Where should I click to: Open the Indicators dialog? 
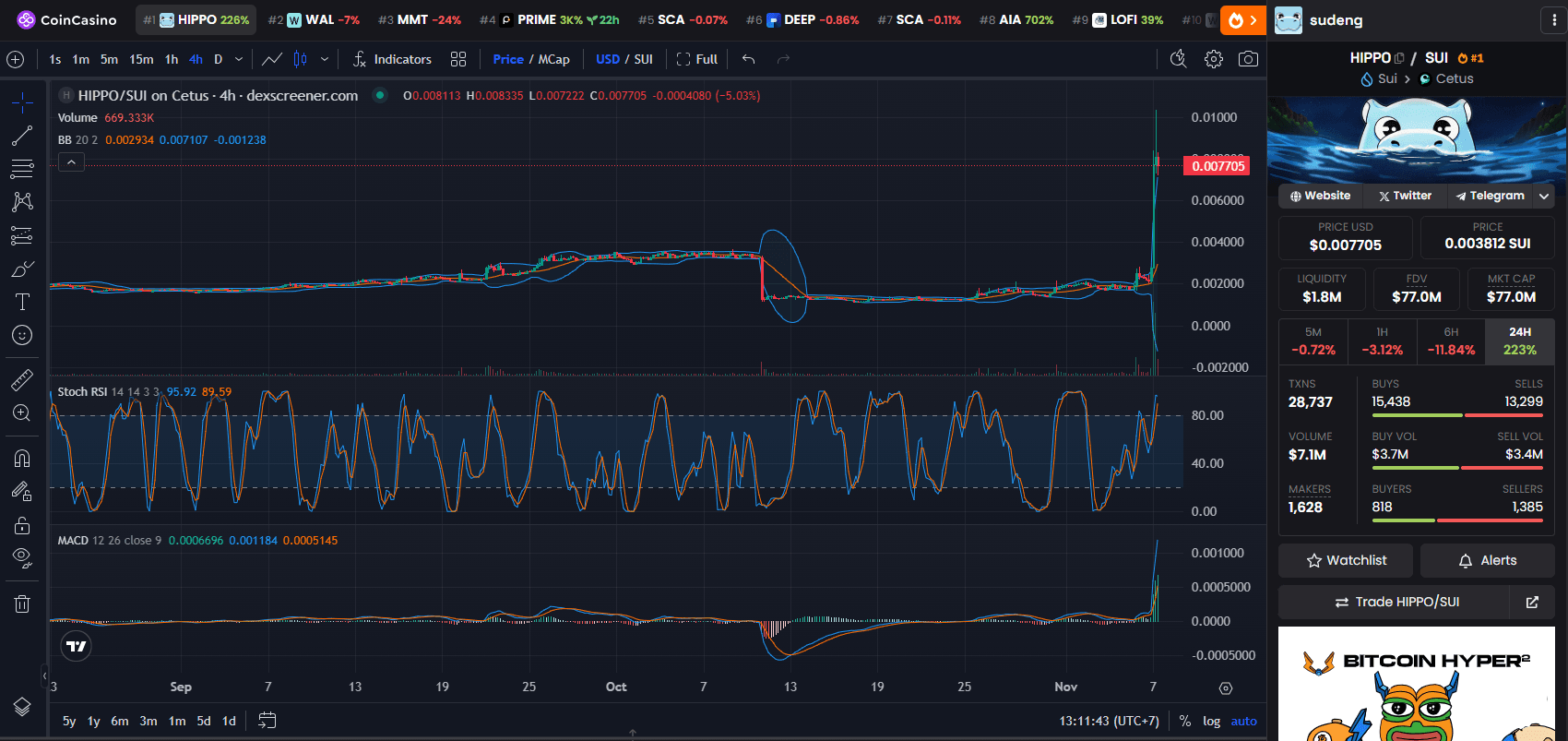pyautogui.click(x=392, y=59)
